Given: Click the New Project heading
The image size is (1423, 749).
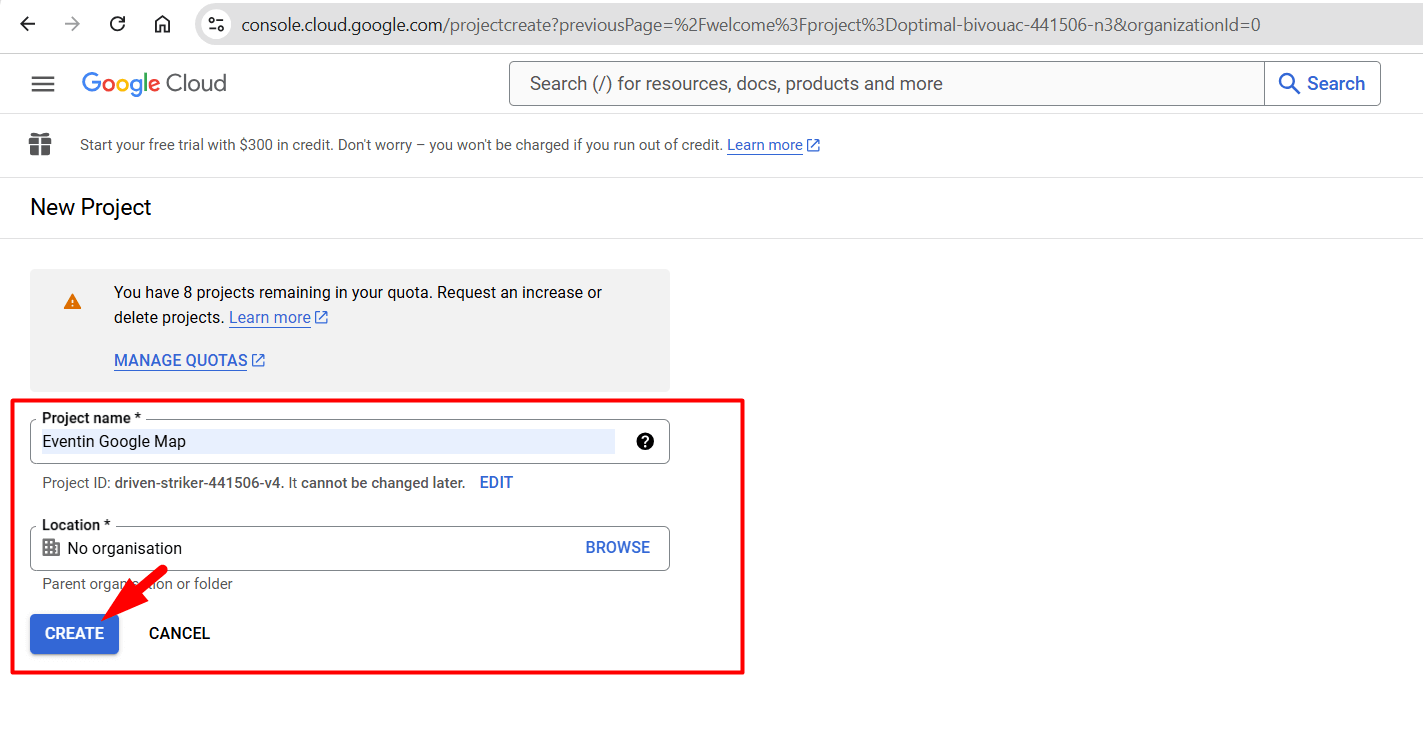Looking at the screenshot, I should click(91, 208).
